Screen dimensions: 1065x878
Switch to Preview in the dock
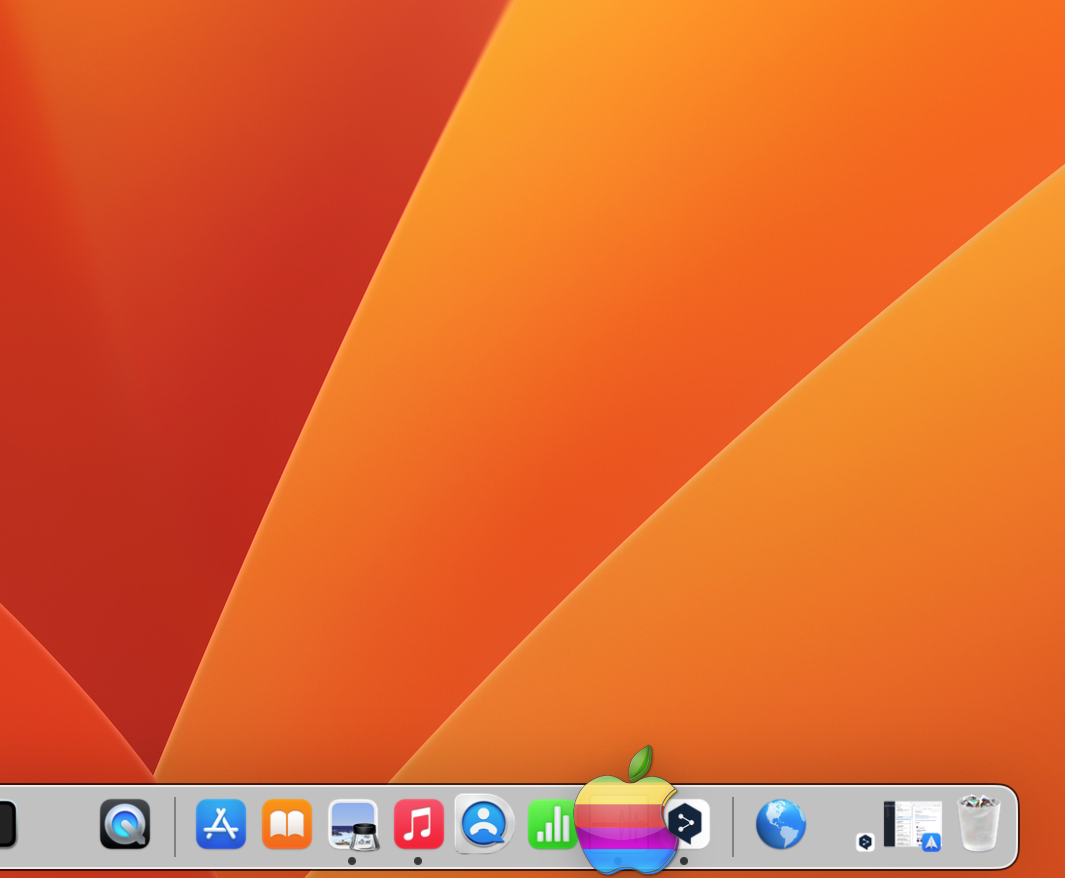tap(353, 825)
